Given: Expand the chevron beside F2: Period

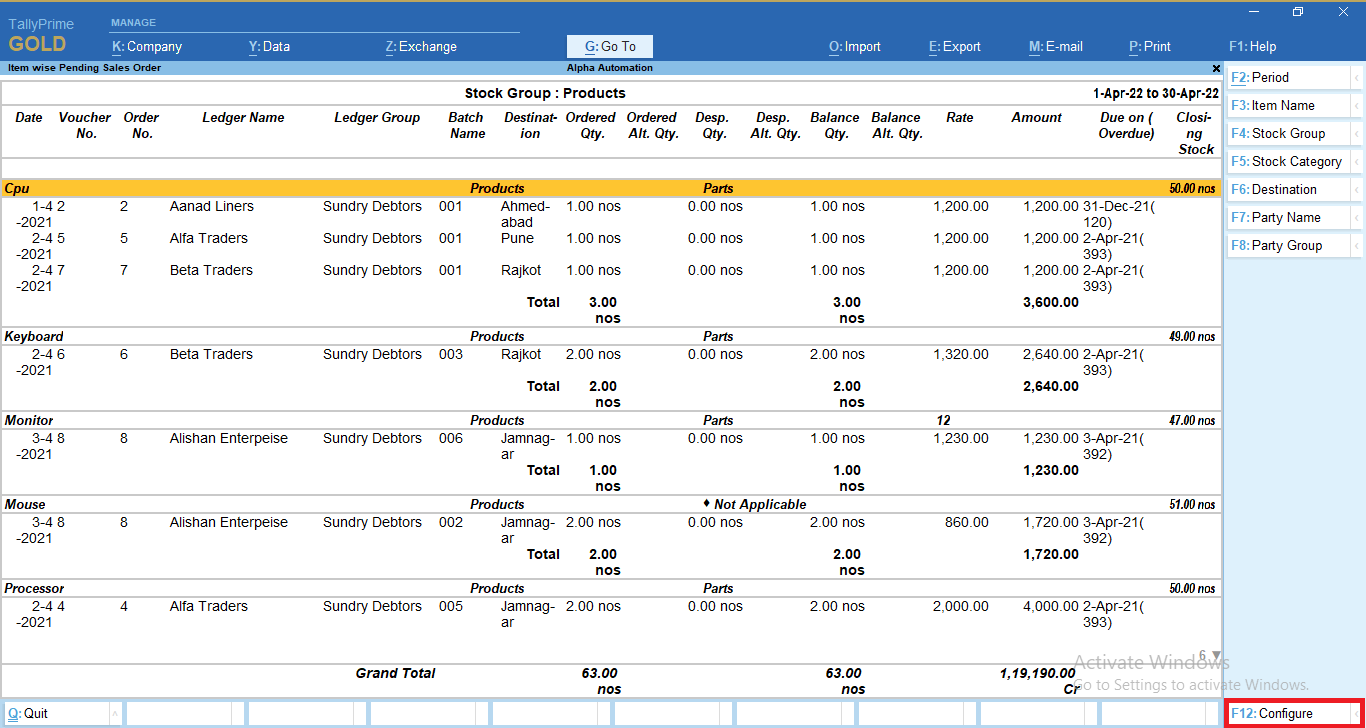Looking at the screenshot, I should click(1358, 77).
